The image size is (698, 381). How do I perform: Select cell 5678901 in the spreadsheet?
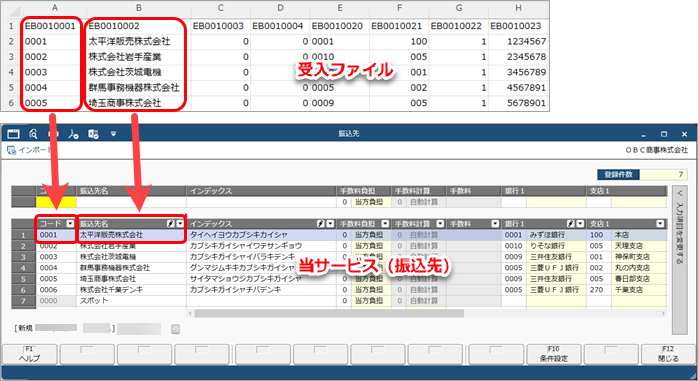pos(518,103)
